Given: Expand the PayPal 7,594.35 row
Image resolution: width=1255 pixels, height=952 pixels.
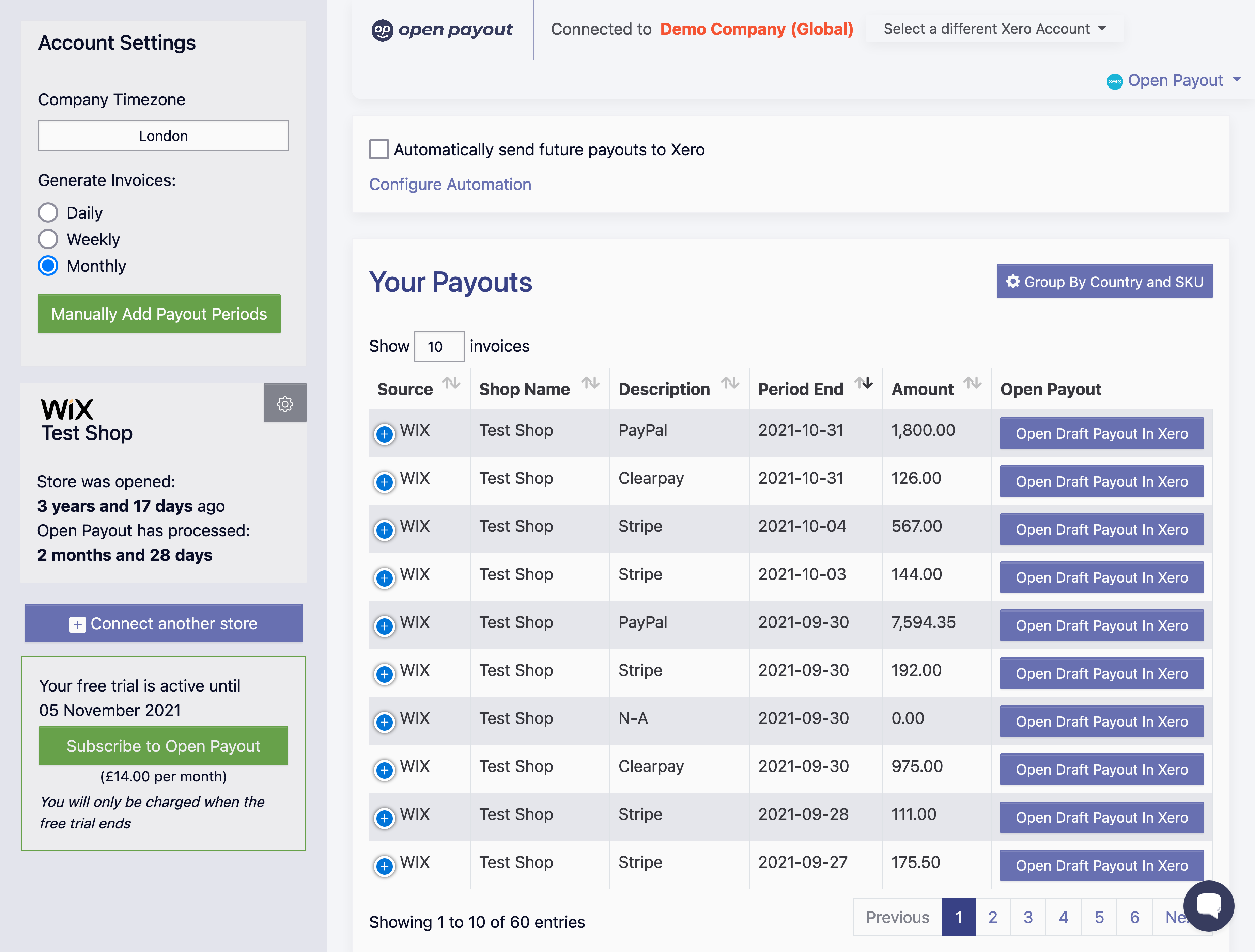Looking at the screenshot, I should (385, 626).
